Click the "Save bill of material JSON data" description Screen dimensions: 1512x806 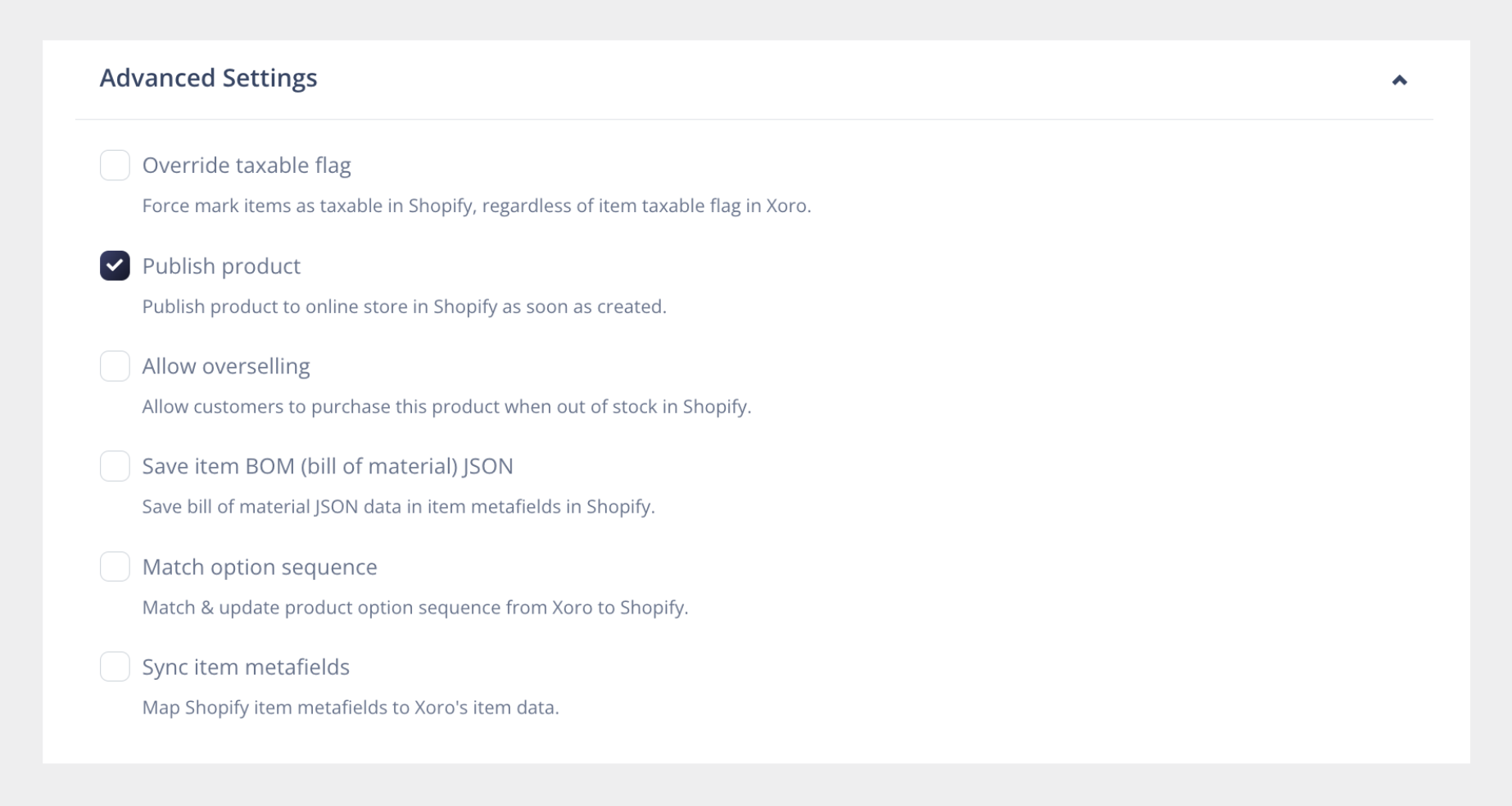pyautogui.click(x=398, y=507)
